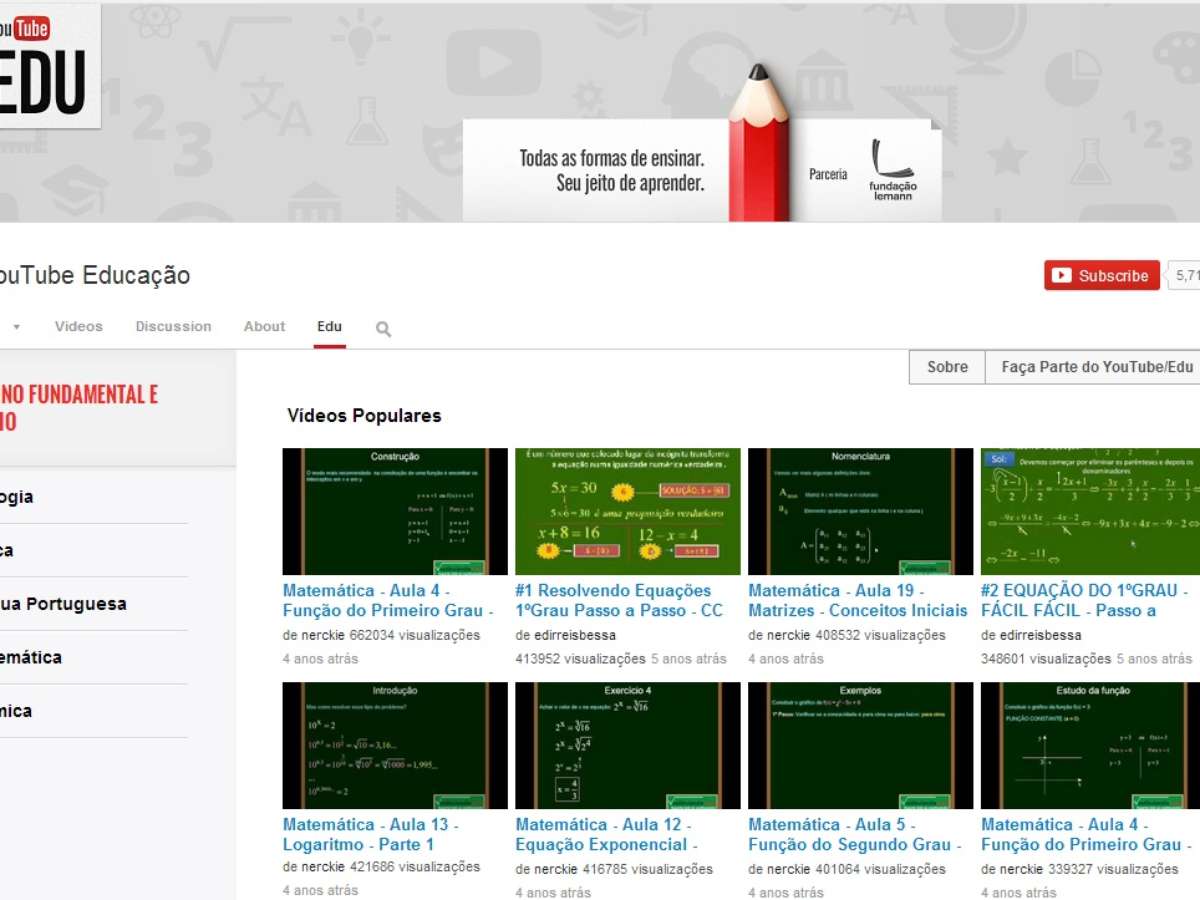Open the Função do Primeiro Grau video thumbnail
The image size is (1200, 900).
tap(395, 511)
